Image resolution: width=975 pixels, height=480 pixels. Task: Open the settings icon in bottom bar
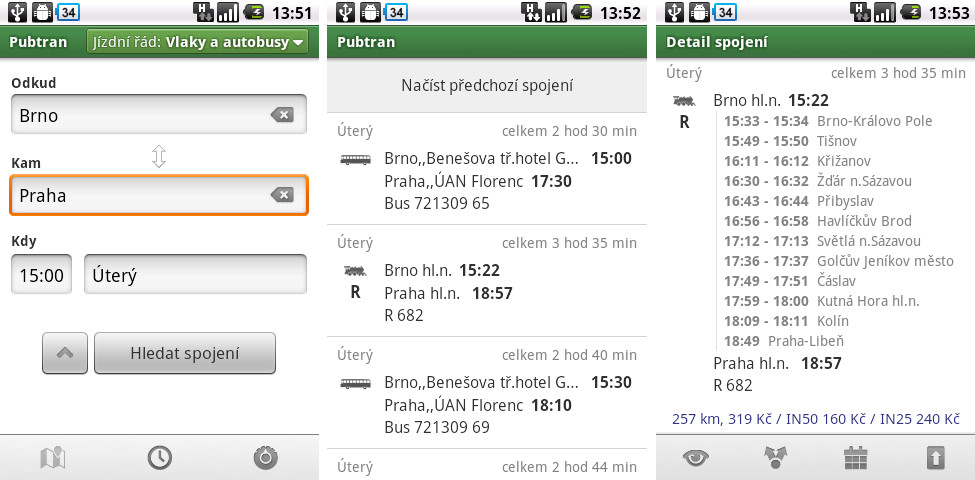[x=267, y=458]
